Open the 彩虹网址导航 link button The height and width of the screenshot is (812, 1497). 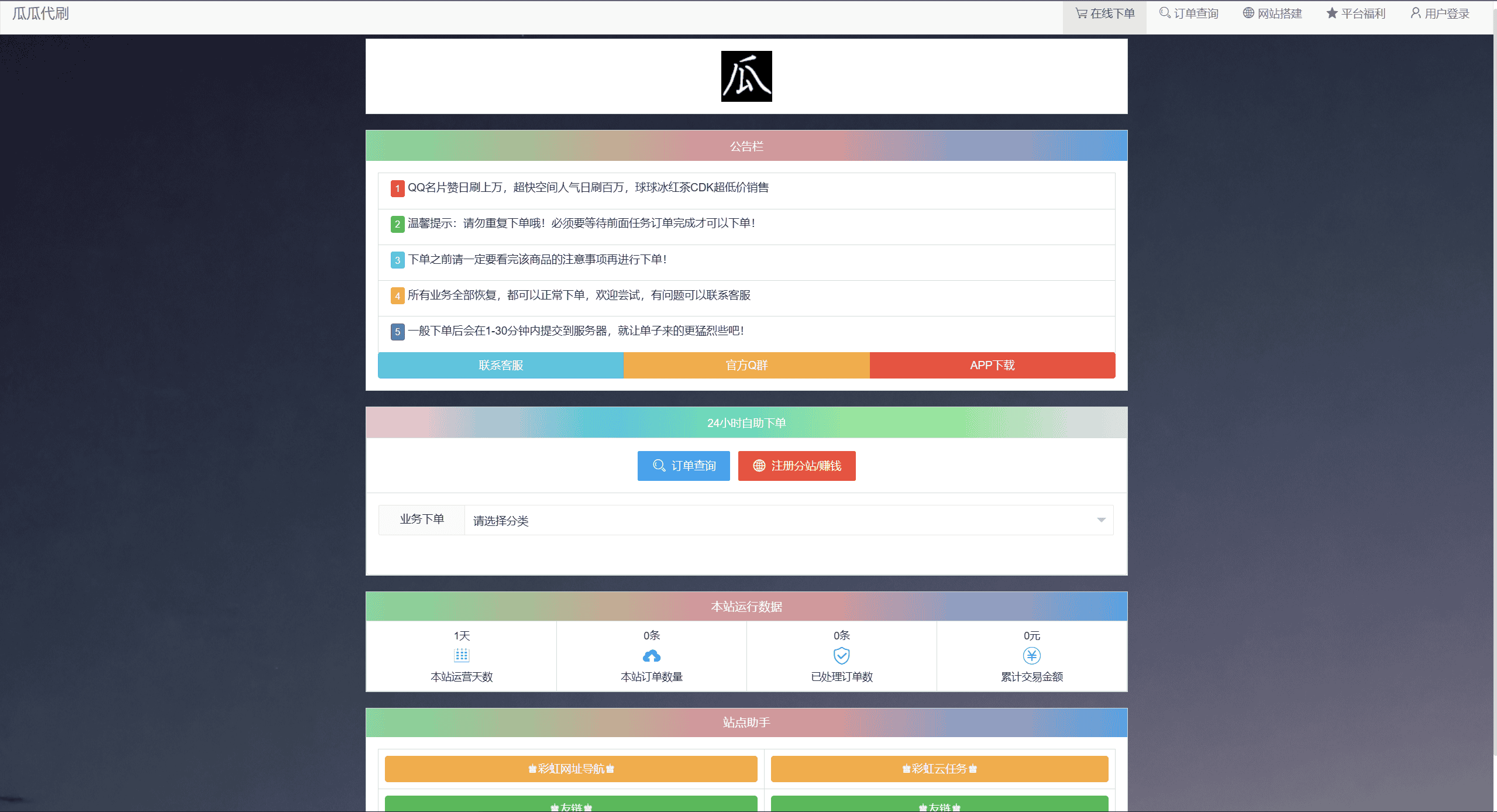pos(571,769)
